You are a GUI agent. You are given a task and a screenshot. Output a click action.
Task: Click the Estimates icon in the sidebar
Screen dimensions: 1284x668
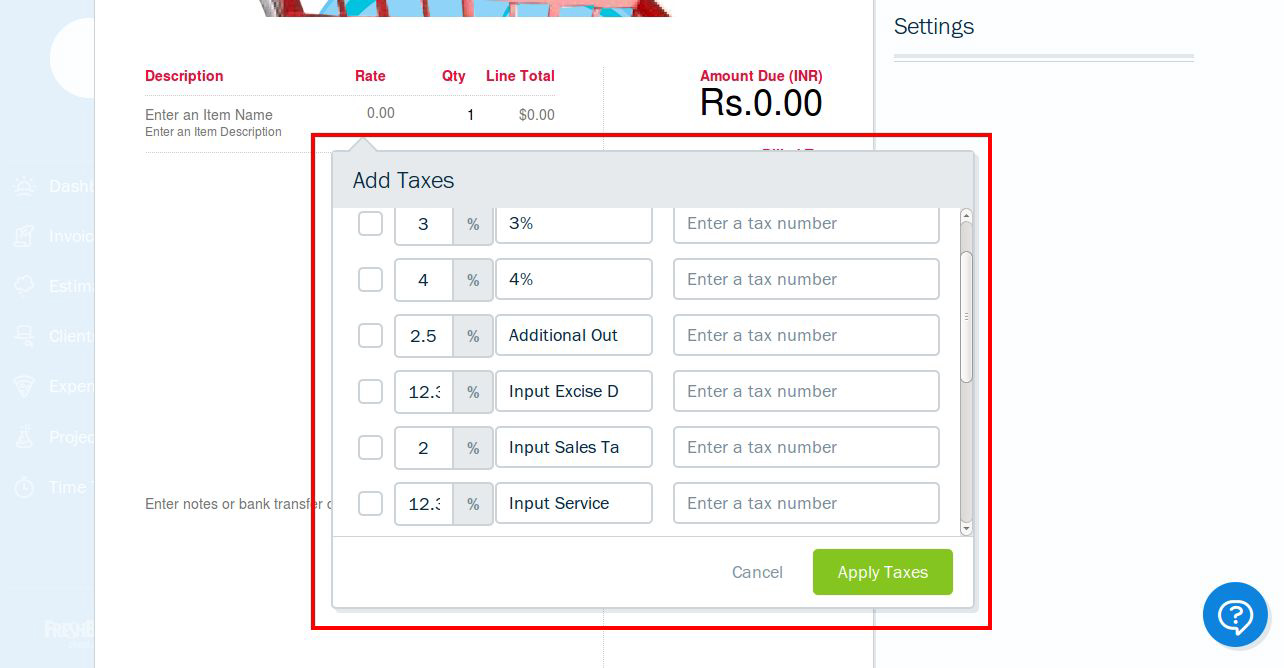[24, 286]
